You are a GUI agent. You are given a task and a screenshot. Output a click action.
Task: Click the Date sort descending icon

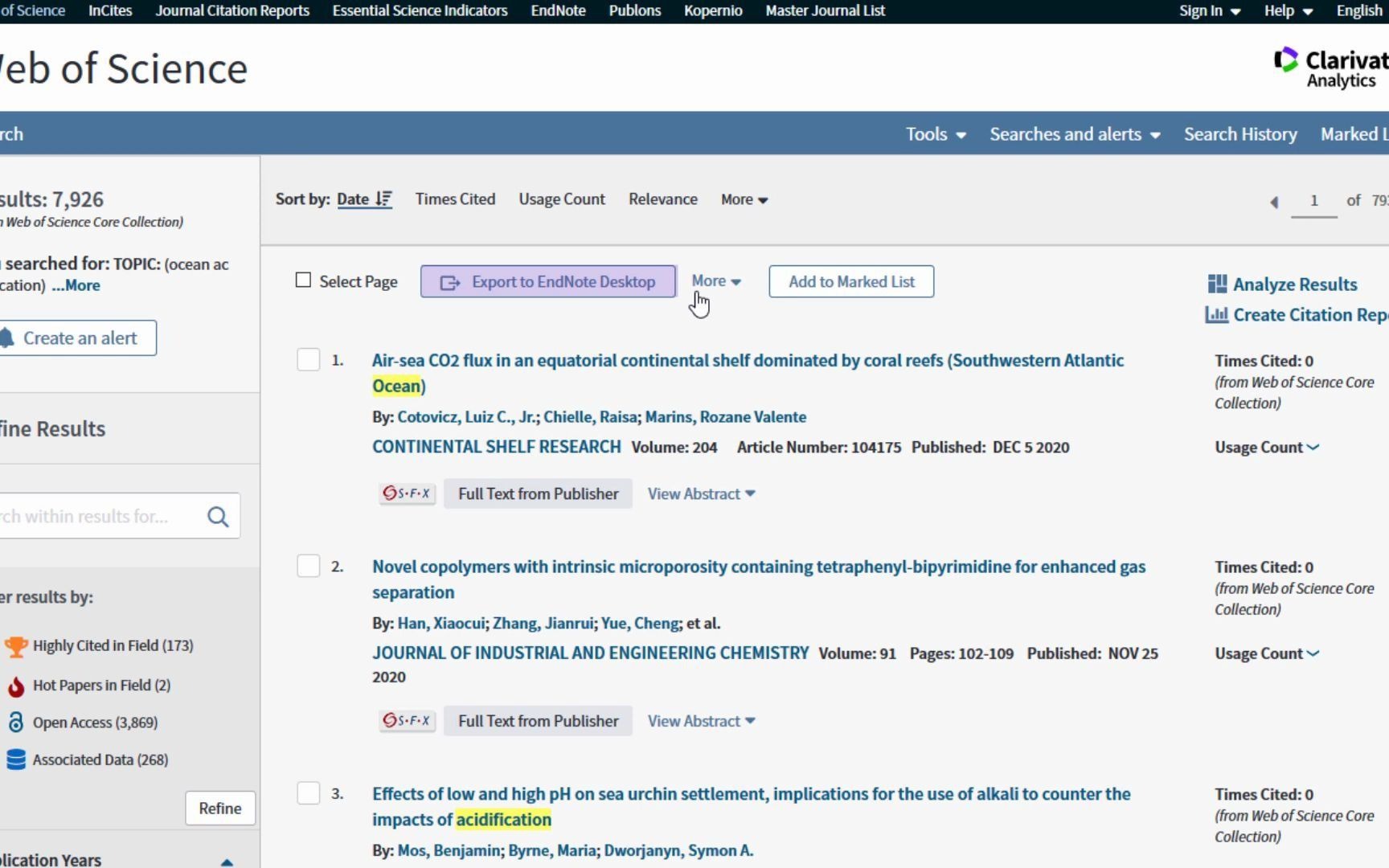383,199
